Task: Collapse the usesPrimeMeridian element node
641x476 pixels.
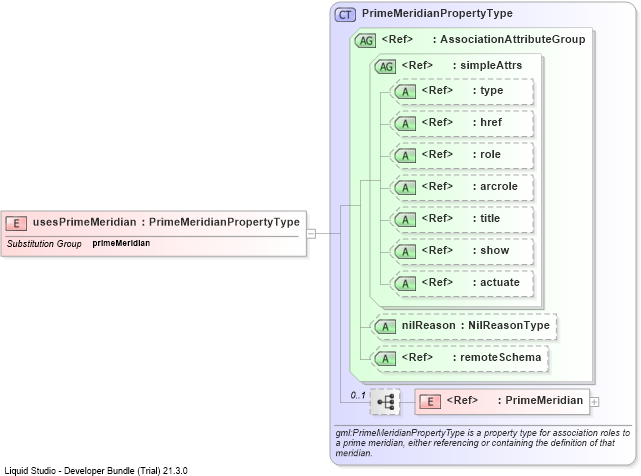Action: point(311,234)
